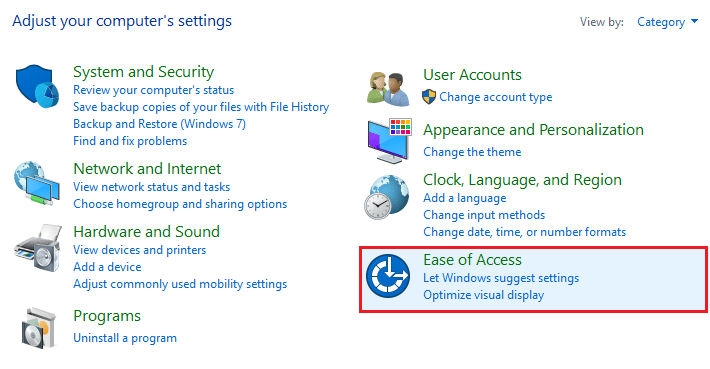This screenshot has height=369, width=710.
Task: Open View devices and printers
Action: pyautogui.click(x=139, y=250)
